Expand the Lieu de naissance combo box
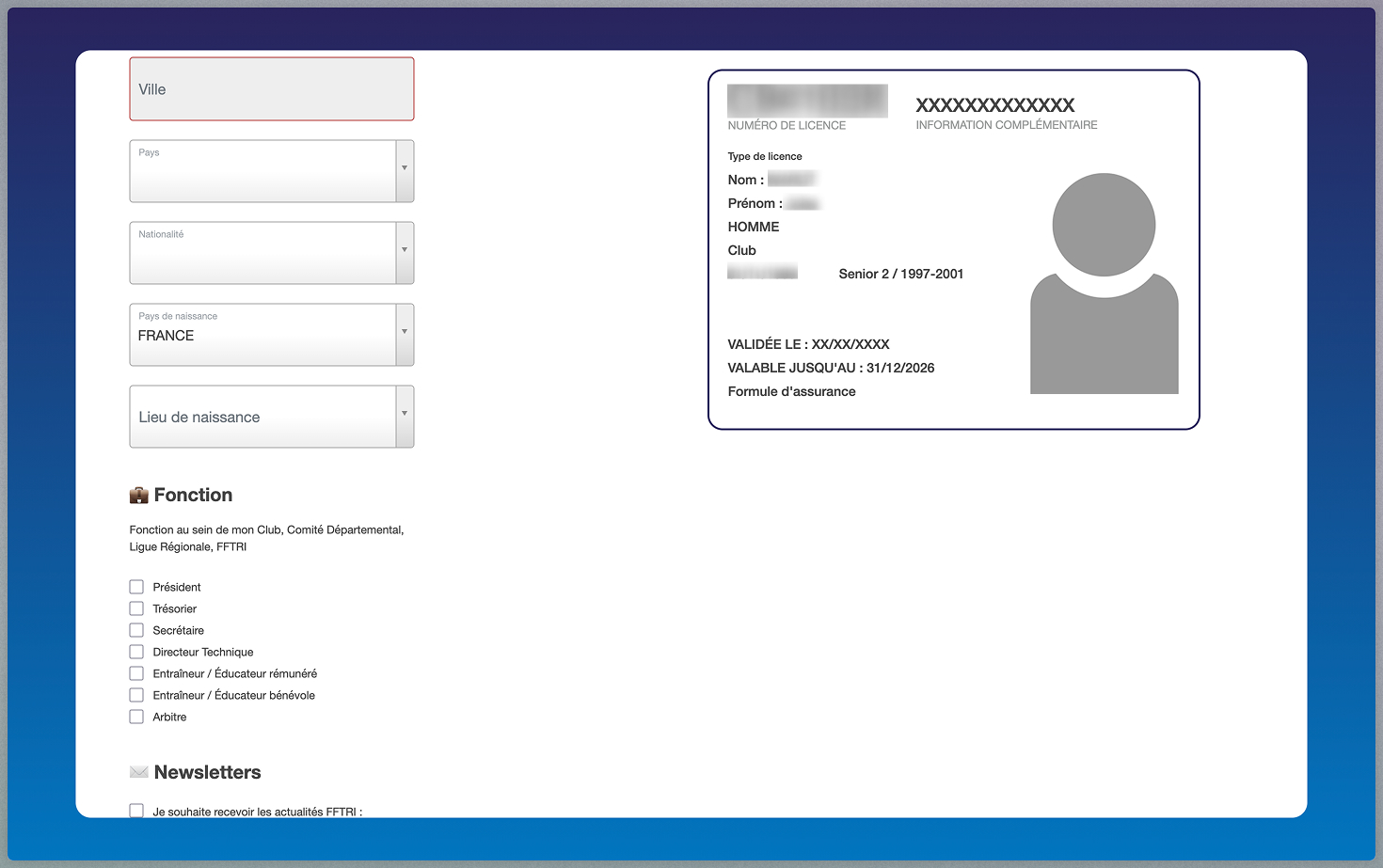The width and height of the screenshot is (1383, 868). (405, 417)
